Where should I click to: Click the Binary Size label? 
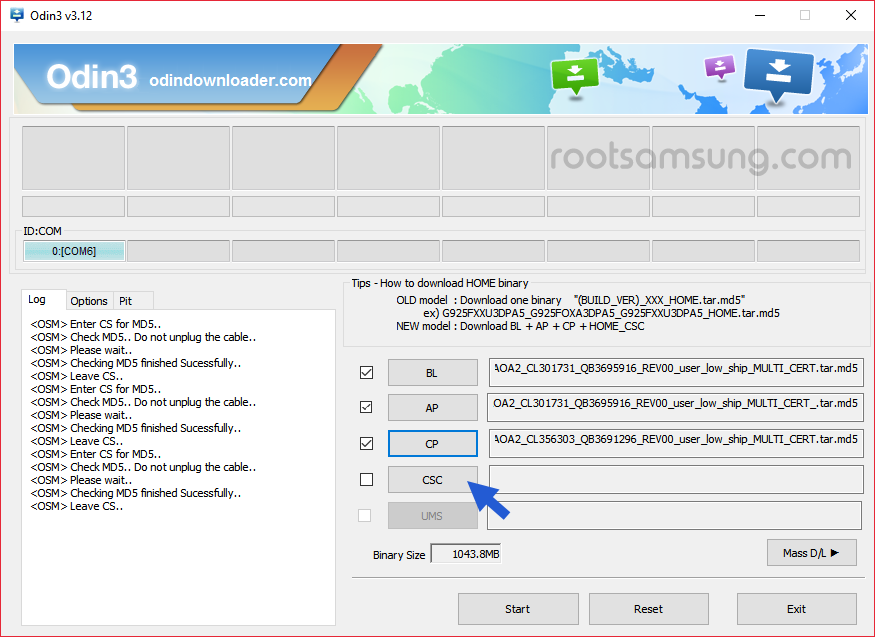point(399,555)
